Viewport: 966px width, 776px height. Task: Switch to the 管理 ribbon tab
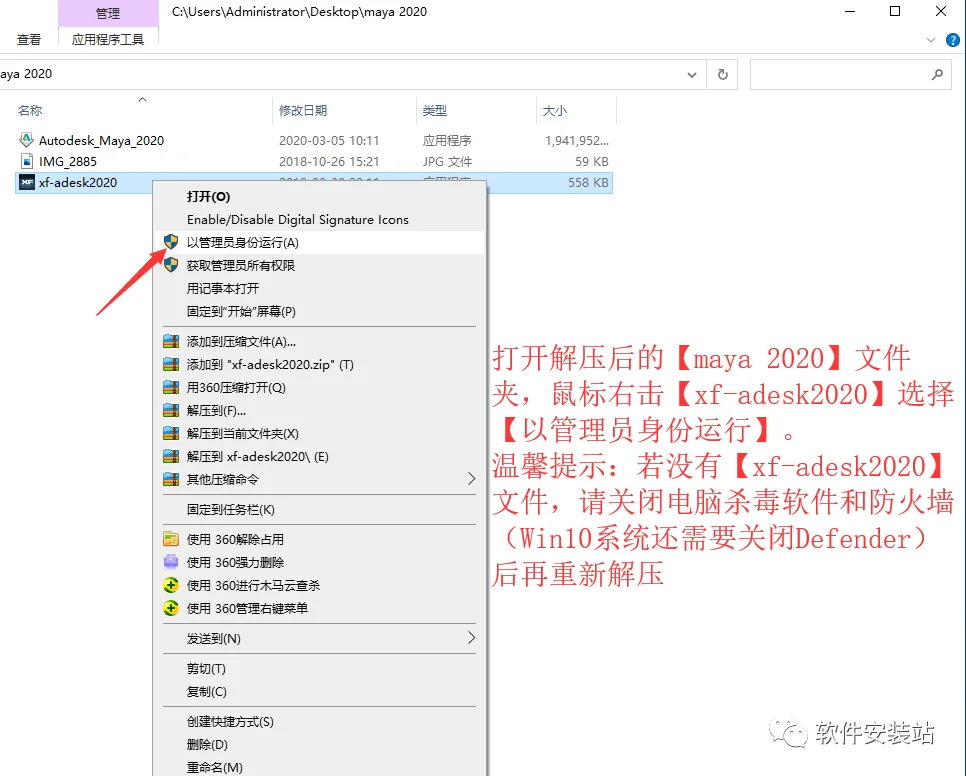click(108, 13)
